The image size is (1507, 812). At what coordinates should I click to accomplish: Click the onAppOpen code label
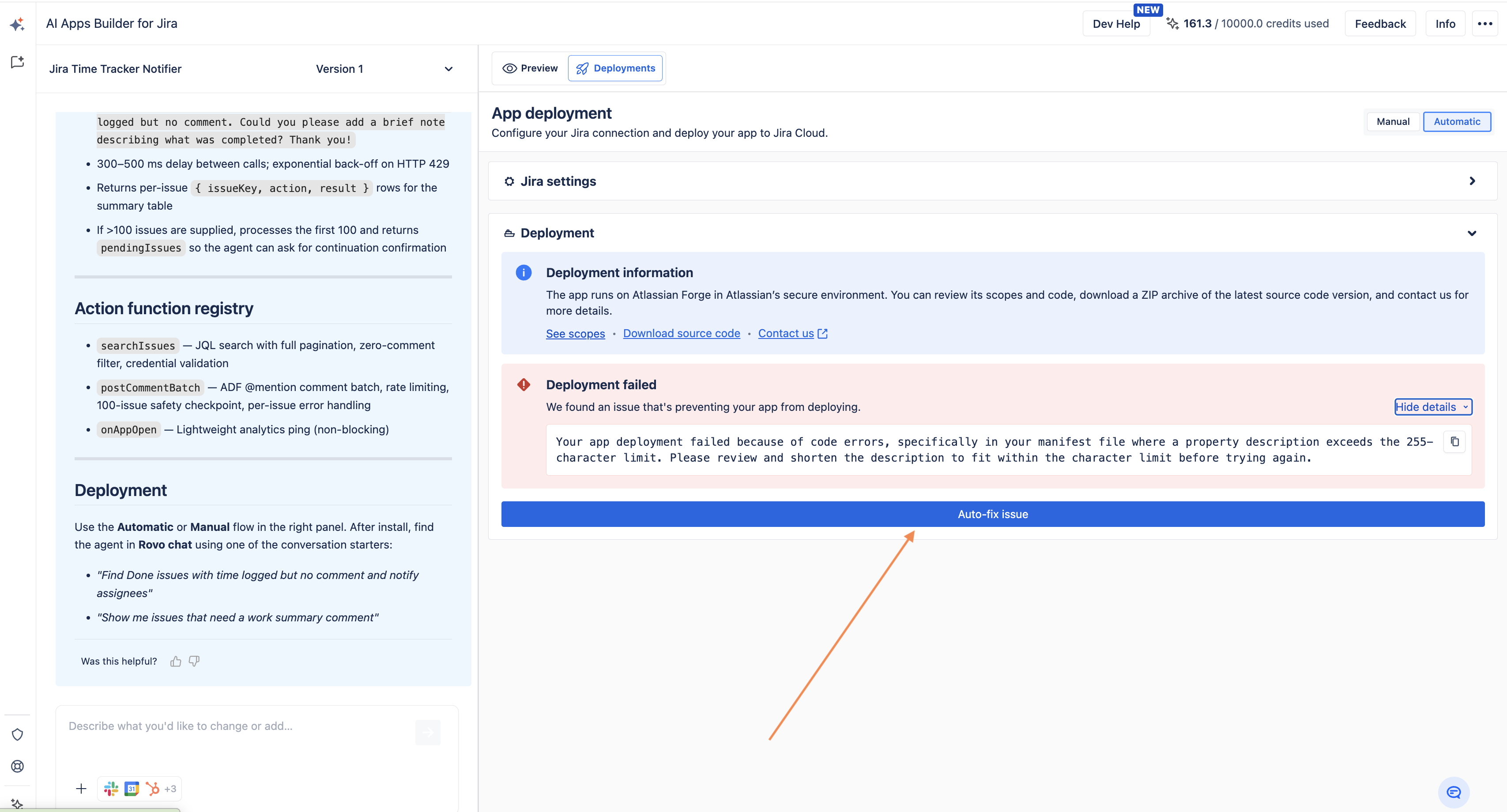(x=129, y=430)
